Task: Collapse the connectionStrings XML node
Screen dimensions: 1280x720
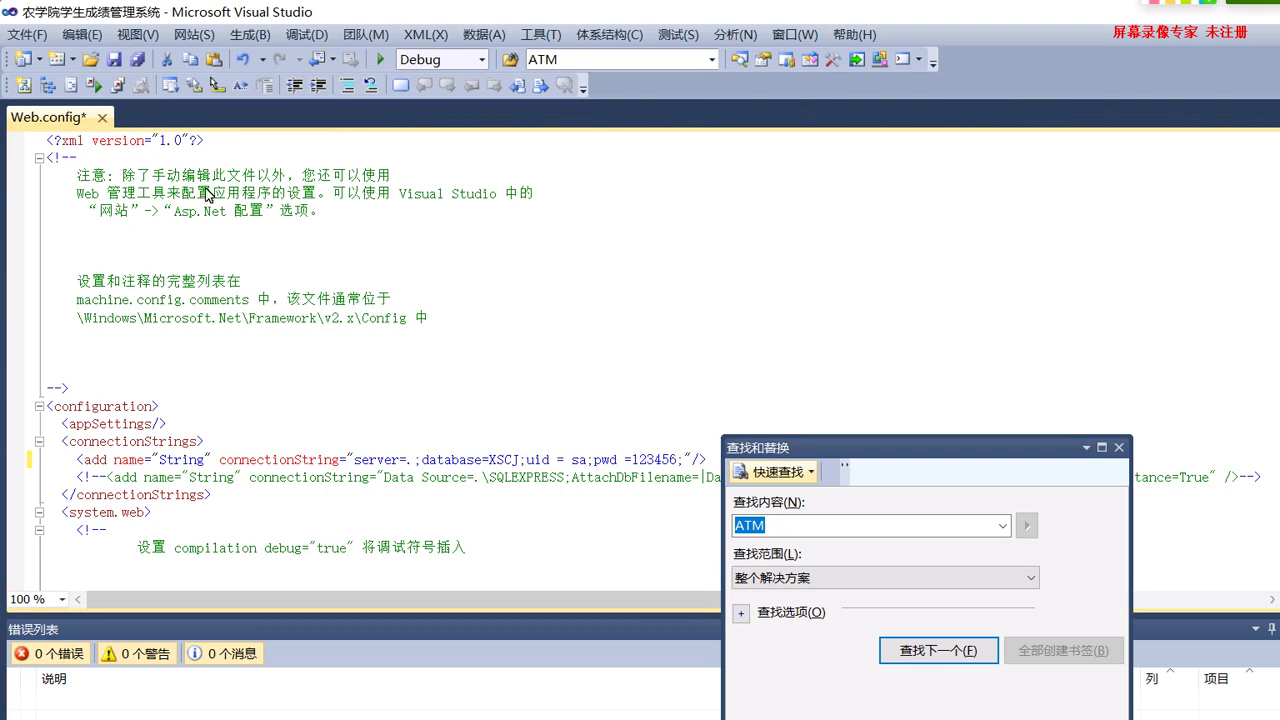Action: tap(39, 442)
